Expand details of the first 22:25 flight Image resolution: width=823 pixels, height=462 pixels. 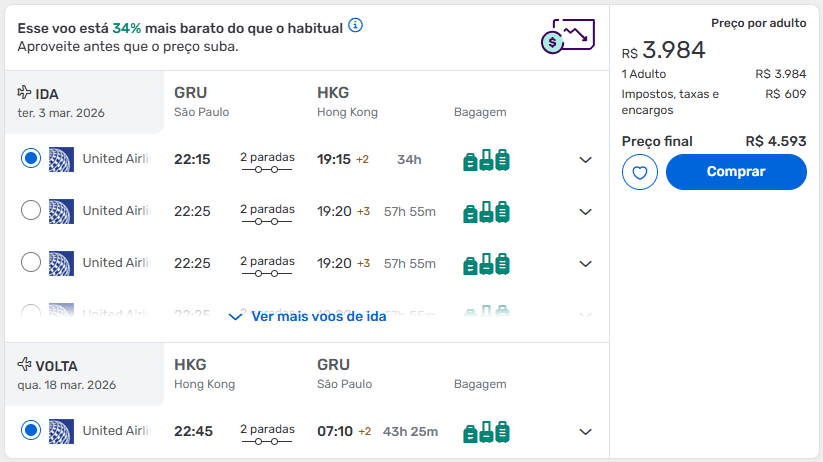(585, 212)
